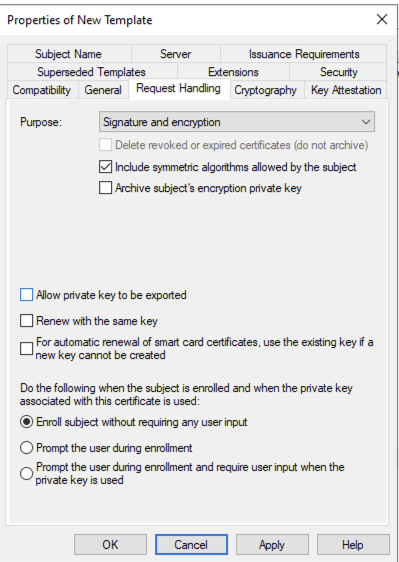Switch to the Superseded Templates tab

point(91,72)
